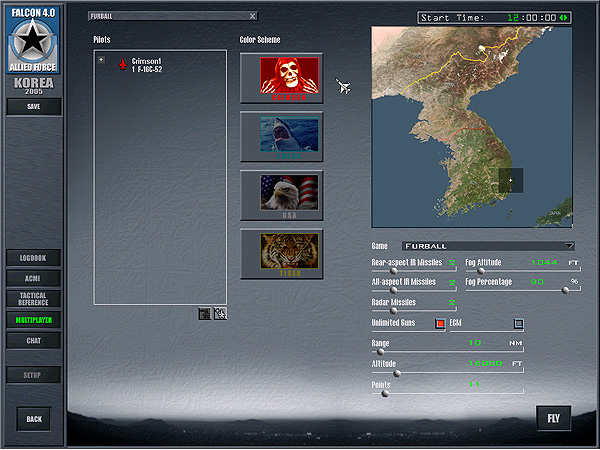
Task: Adjust the Fog Percentage slider
Action: click(x=565, y=290)
